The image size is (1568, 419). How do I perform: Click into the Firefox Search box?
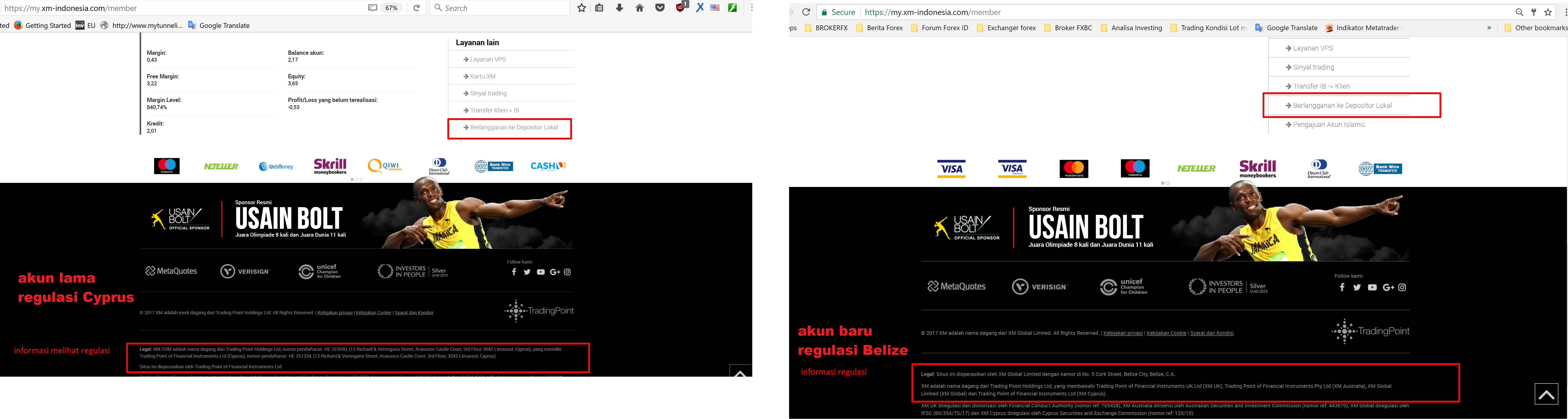click(x=499, y=8)
